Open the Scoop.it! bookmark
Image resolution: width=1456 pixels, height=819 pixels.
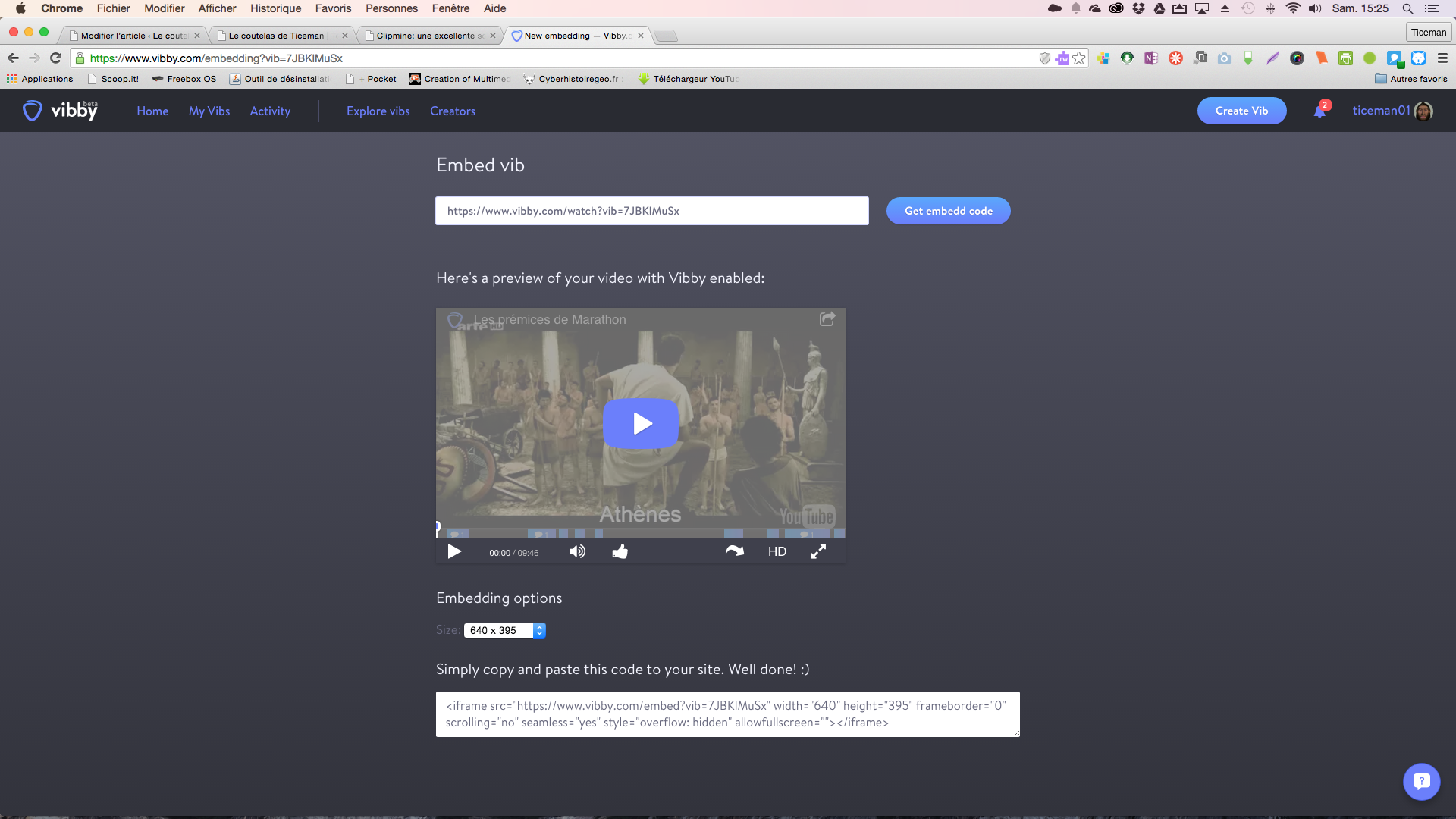(x=113, y=79)
